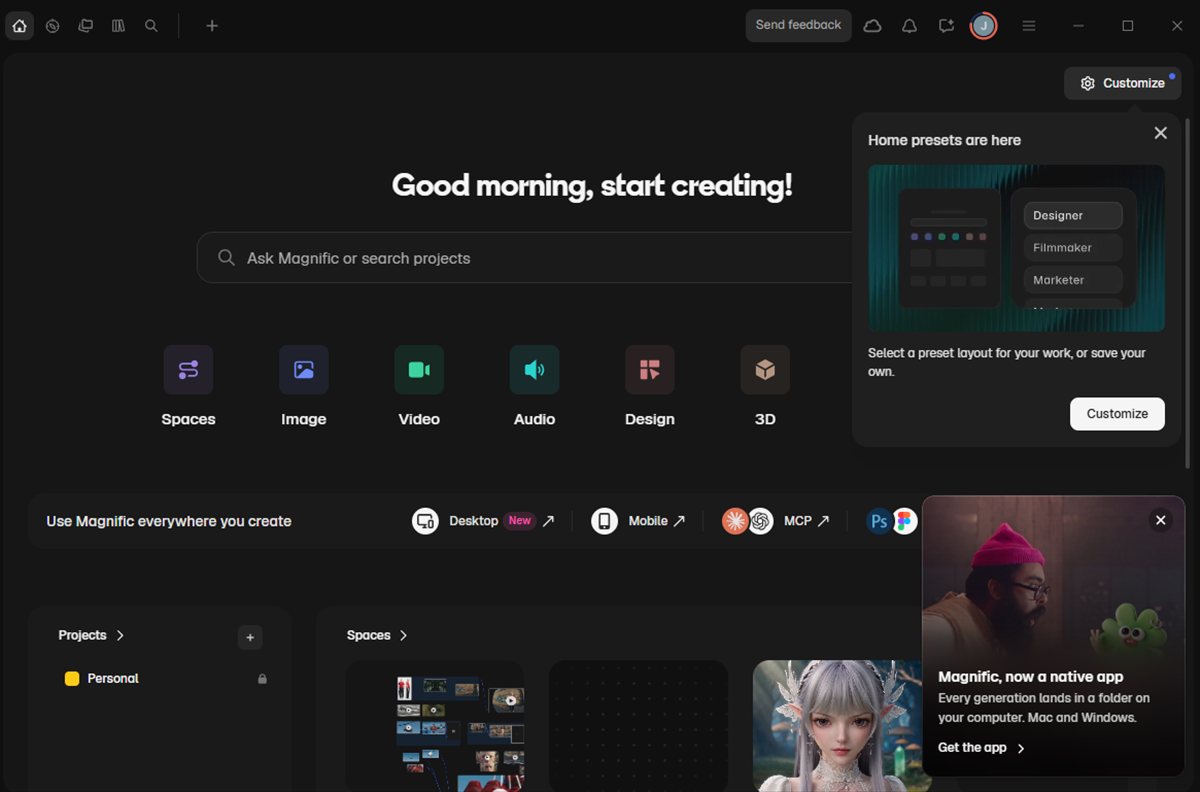The height and width of the screenshot is (792, 1200).
Task: Click the Desktop monitor icon
Action: (425, 521)
